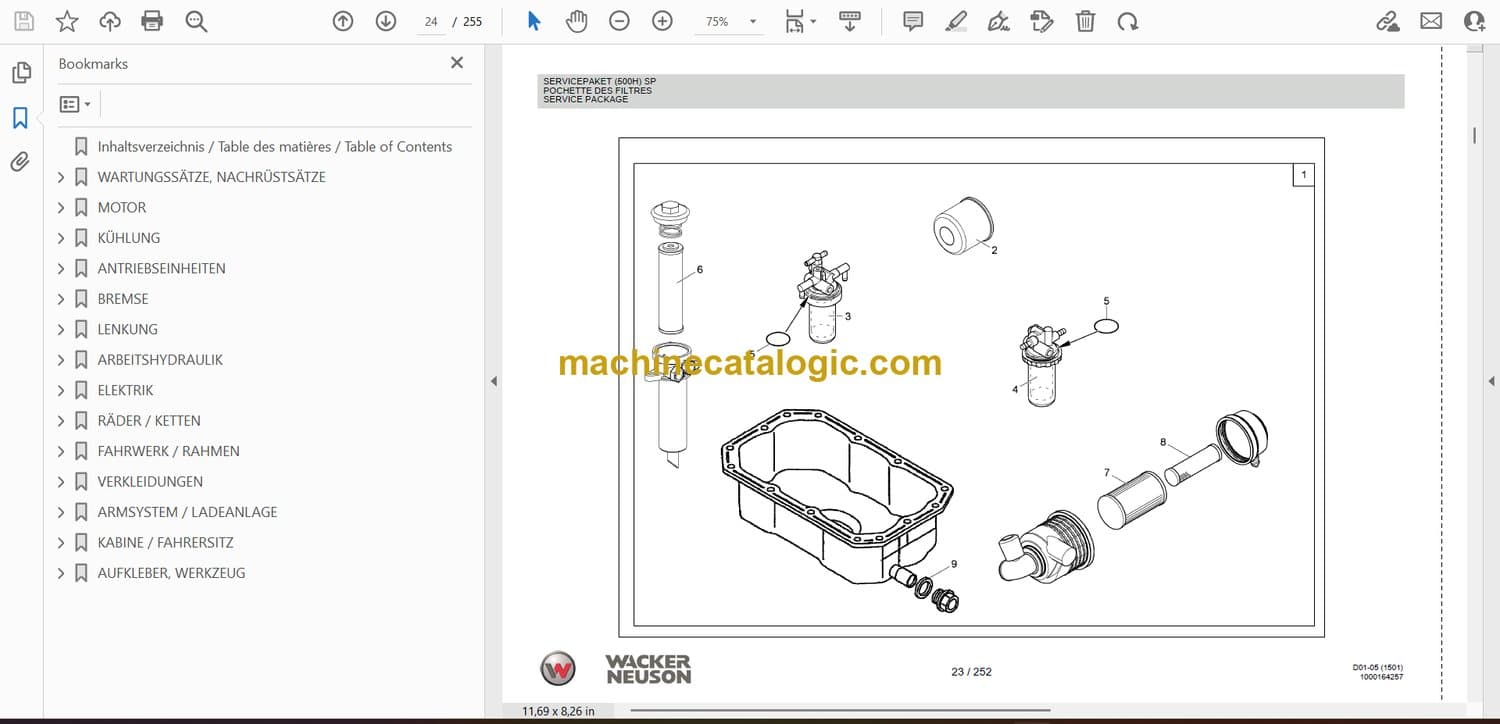Image resolution: width=1500 pixels, height=724 pixels.
Task: Open the 75% zoom level dropdown
Action: point(752,22)
